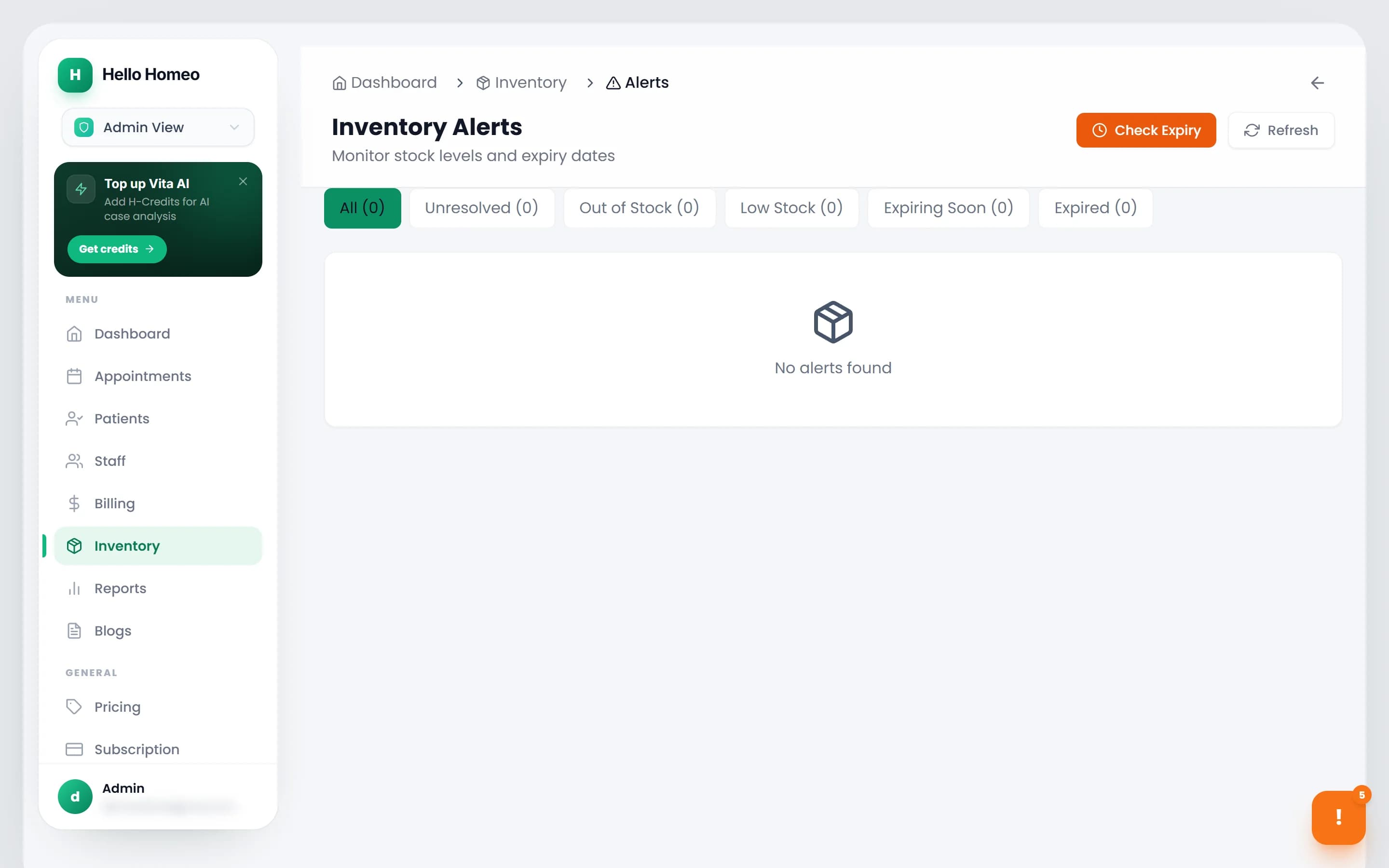Open Subscription in the sidebar
The width and height of the screenshot is (1389, 868).
(158, 749)
